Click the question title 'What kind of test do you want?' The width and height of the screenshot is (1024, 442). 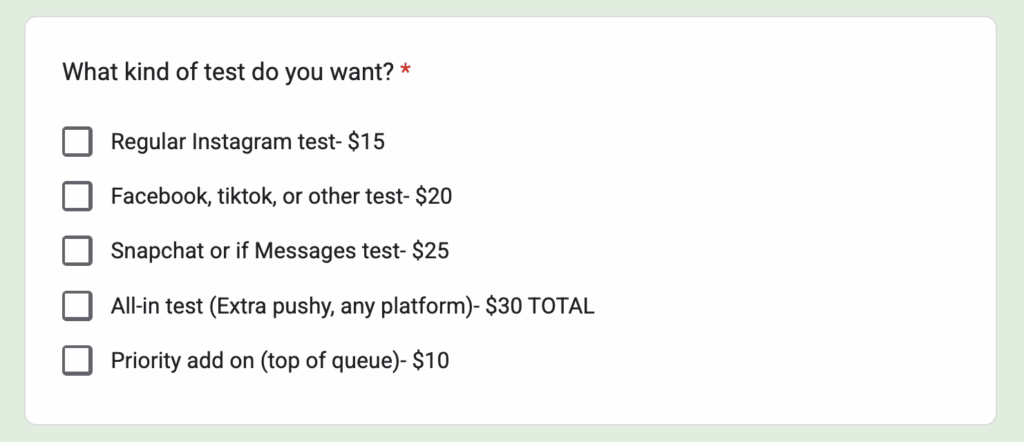228,72
